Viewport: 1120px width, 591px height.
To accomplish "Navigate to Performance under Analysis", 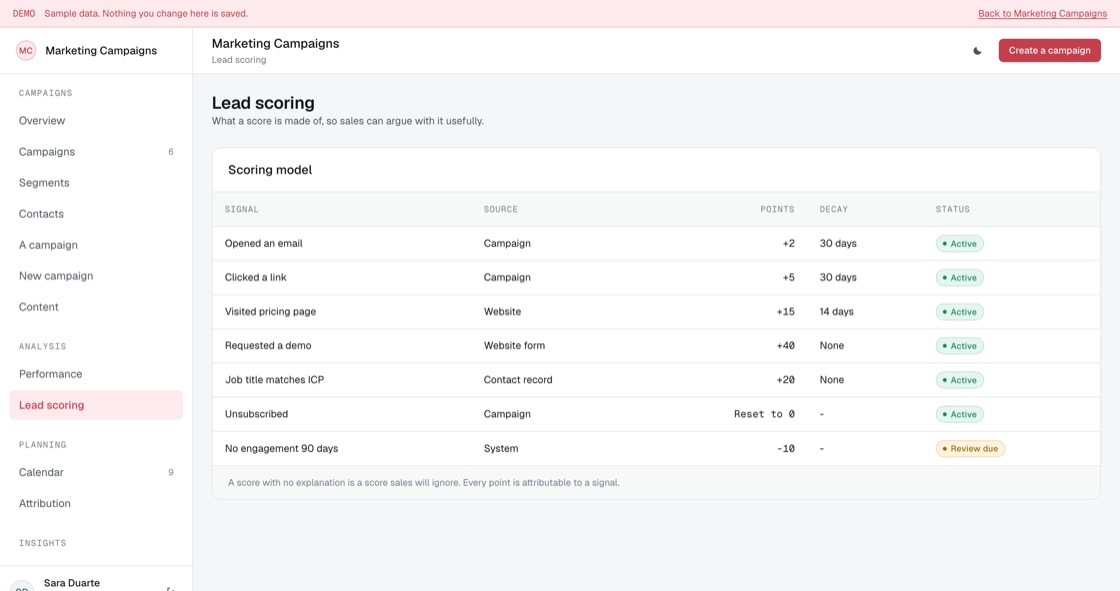I will pos(96,374).
